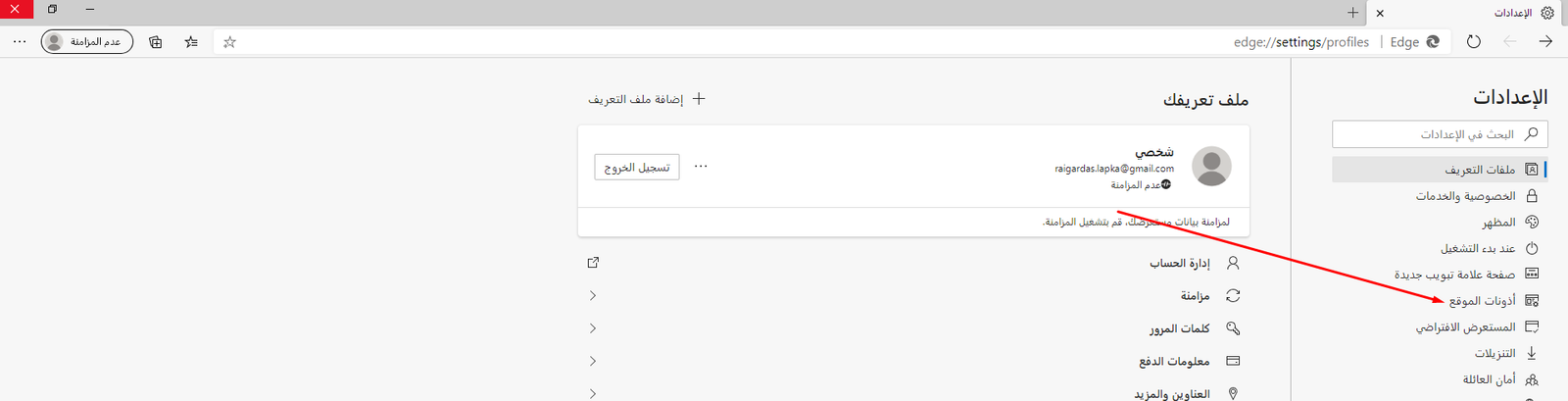Click the add-to-favorites star icon

[x=229, y=42]
